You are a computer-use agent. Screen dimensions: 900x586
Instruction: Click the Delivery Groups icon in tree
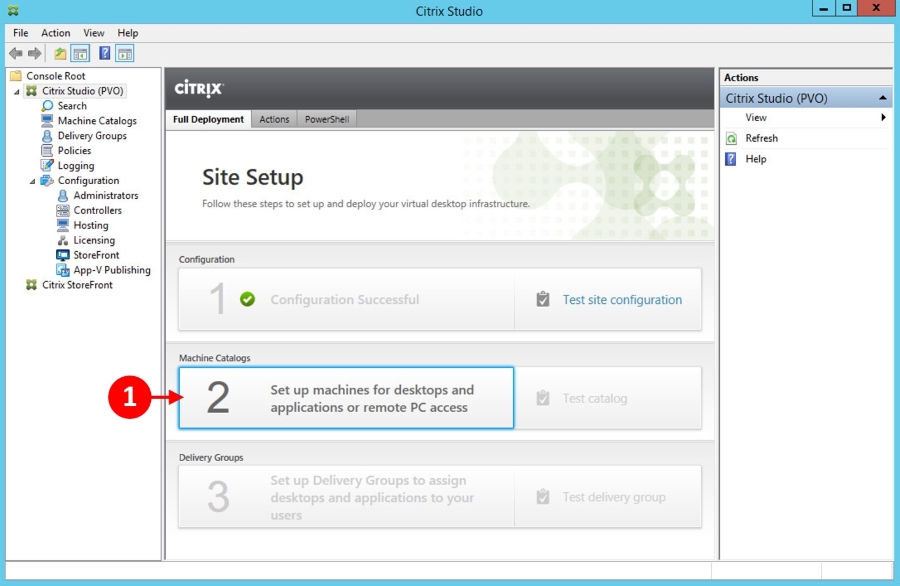click(47, 136)
